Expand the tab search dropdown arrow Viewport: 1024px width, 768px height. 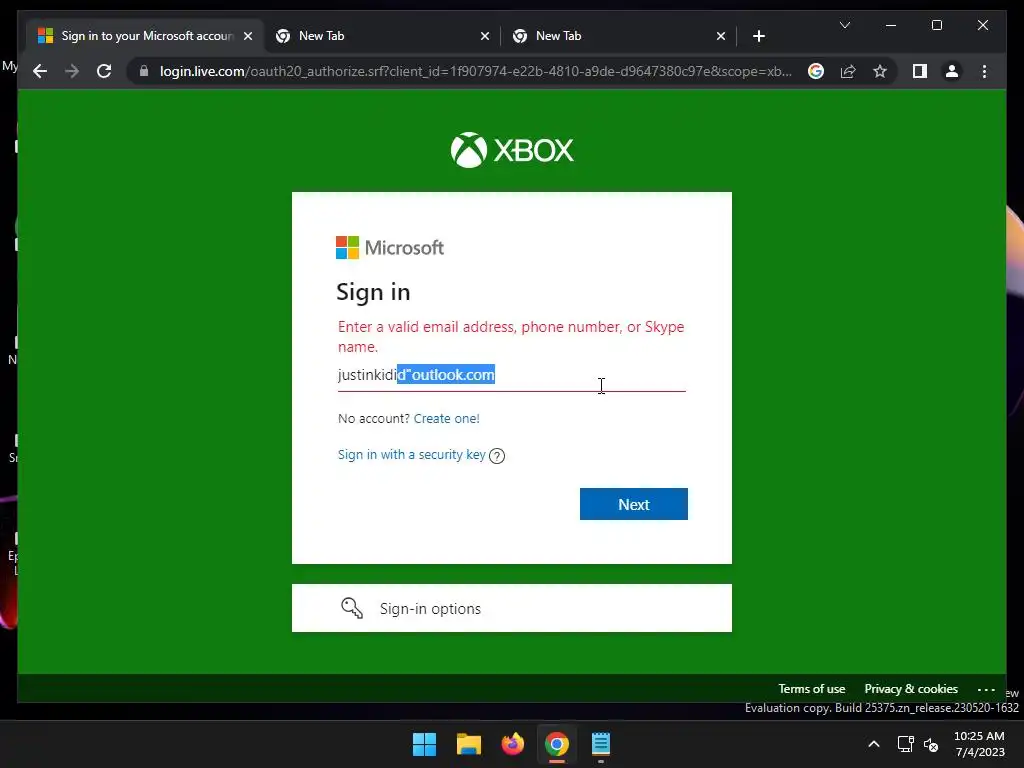click(844, 25)
